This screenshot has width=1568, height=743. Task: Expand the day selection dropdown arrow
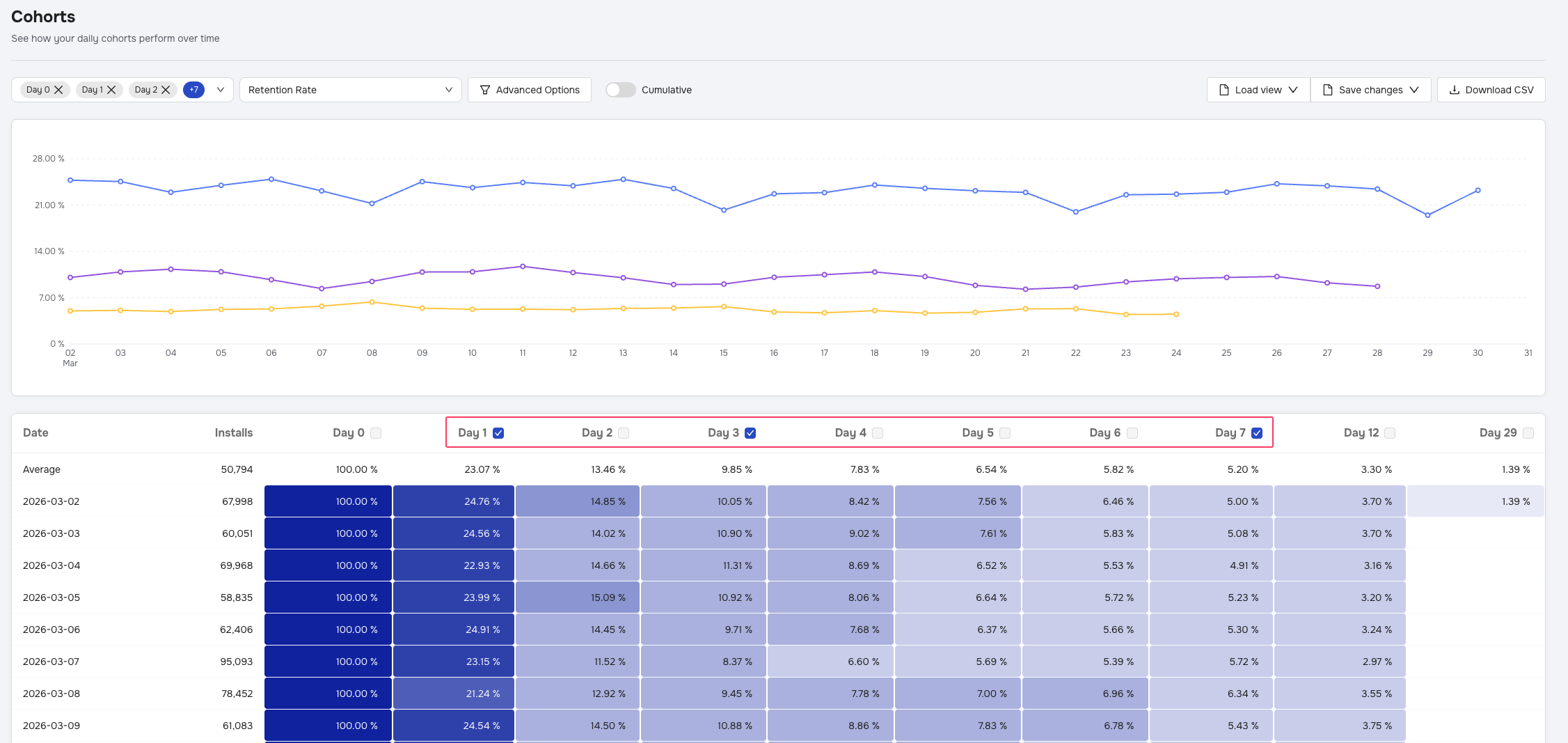point(221,90)
